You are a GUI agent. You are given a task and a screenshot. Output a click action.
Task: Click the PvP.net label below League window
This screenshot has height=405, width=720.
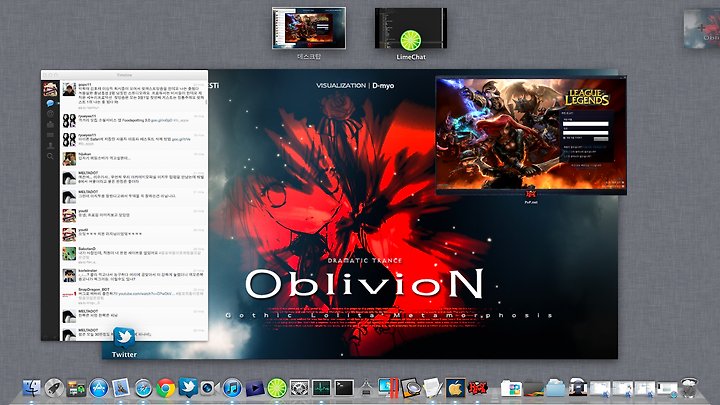coord(531,202)
